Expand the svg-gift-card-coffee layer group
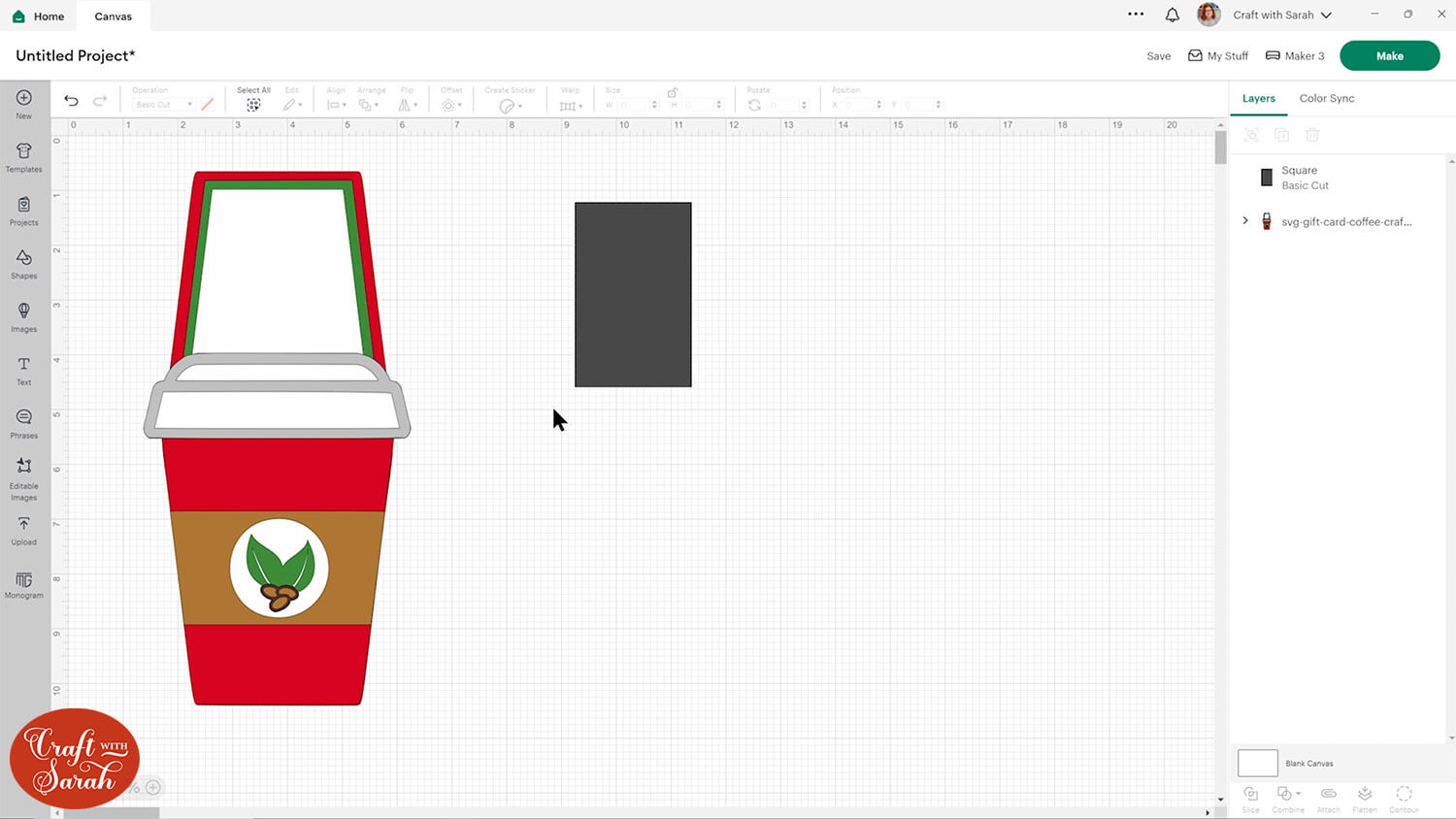1456x819 pixels. [x=1245, y=221]
